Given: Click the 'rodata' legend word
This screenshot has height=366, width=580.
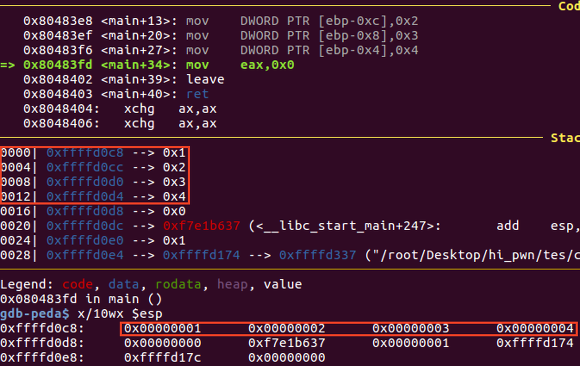Looking at the screenshot, I should pos(178,284).
